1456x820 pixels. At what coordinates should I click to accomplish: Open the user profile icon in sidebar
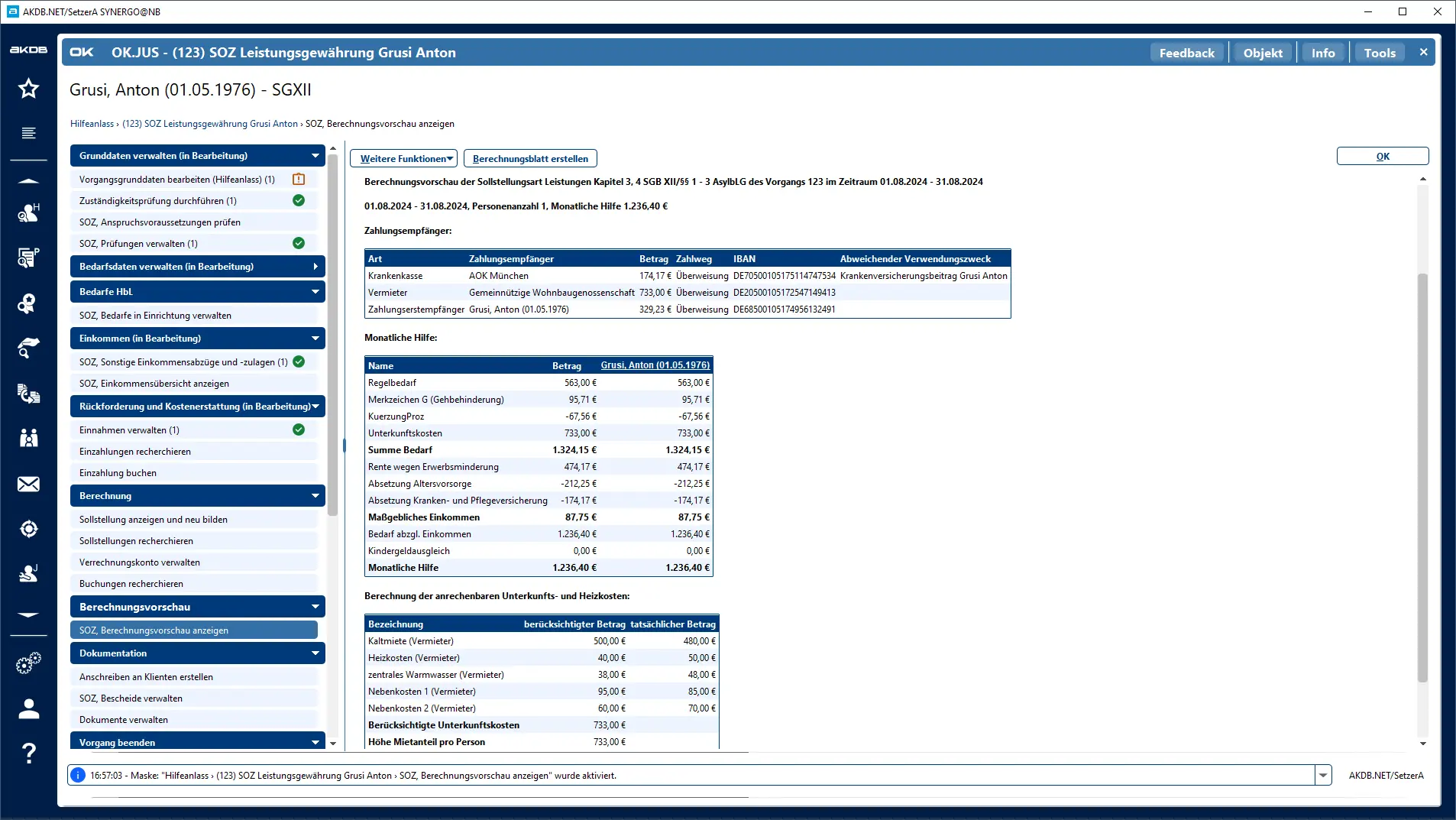(28, 709)
